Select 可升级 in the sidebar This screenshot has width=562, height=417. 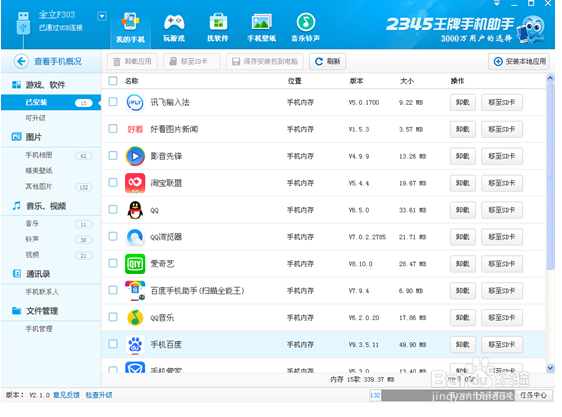pyautogui.click(x=35, y=118)
